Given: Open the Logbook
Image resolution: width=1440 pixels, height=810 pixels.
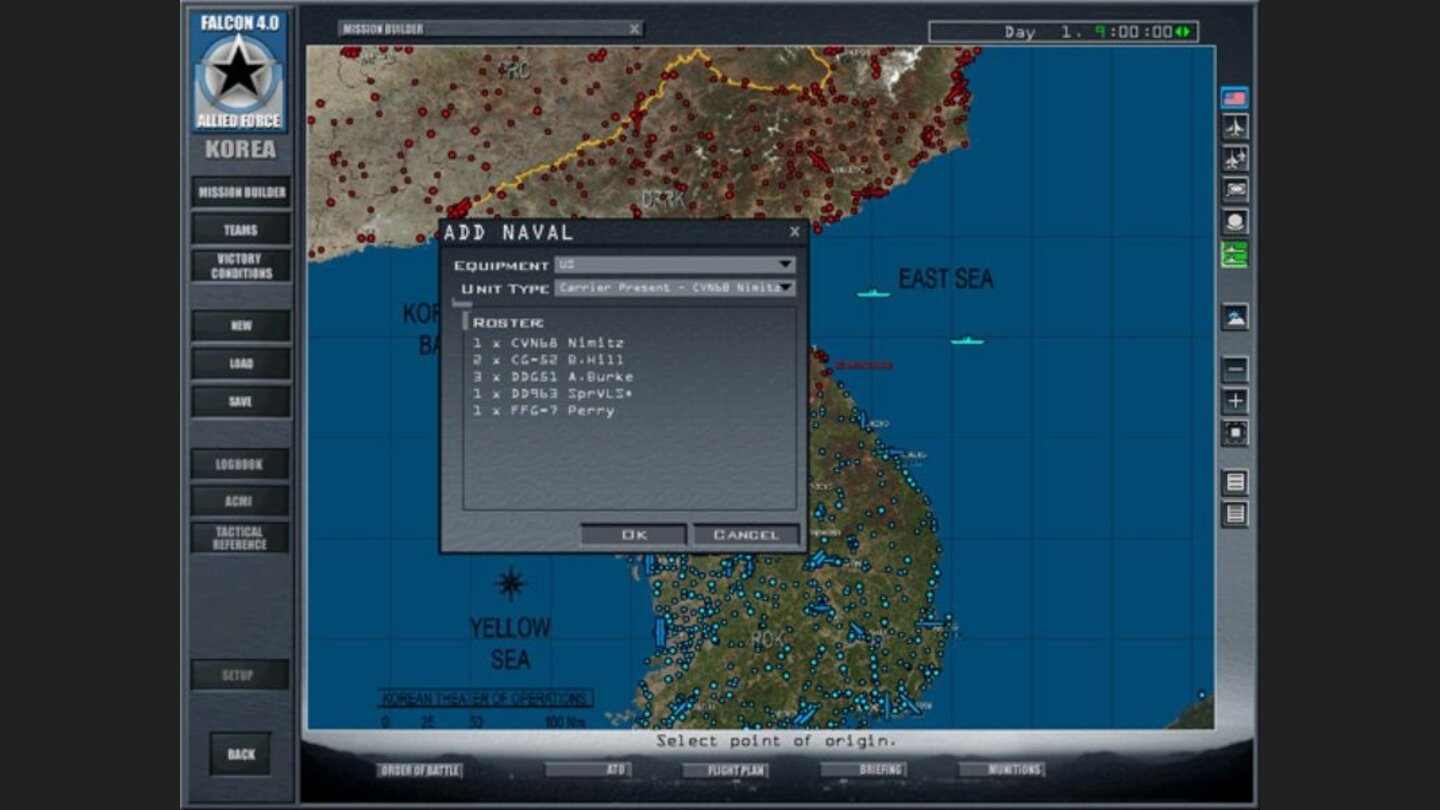Looking at the screenshot, I should [241, 464].
